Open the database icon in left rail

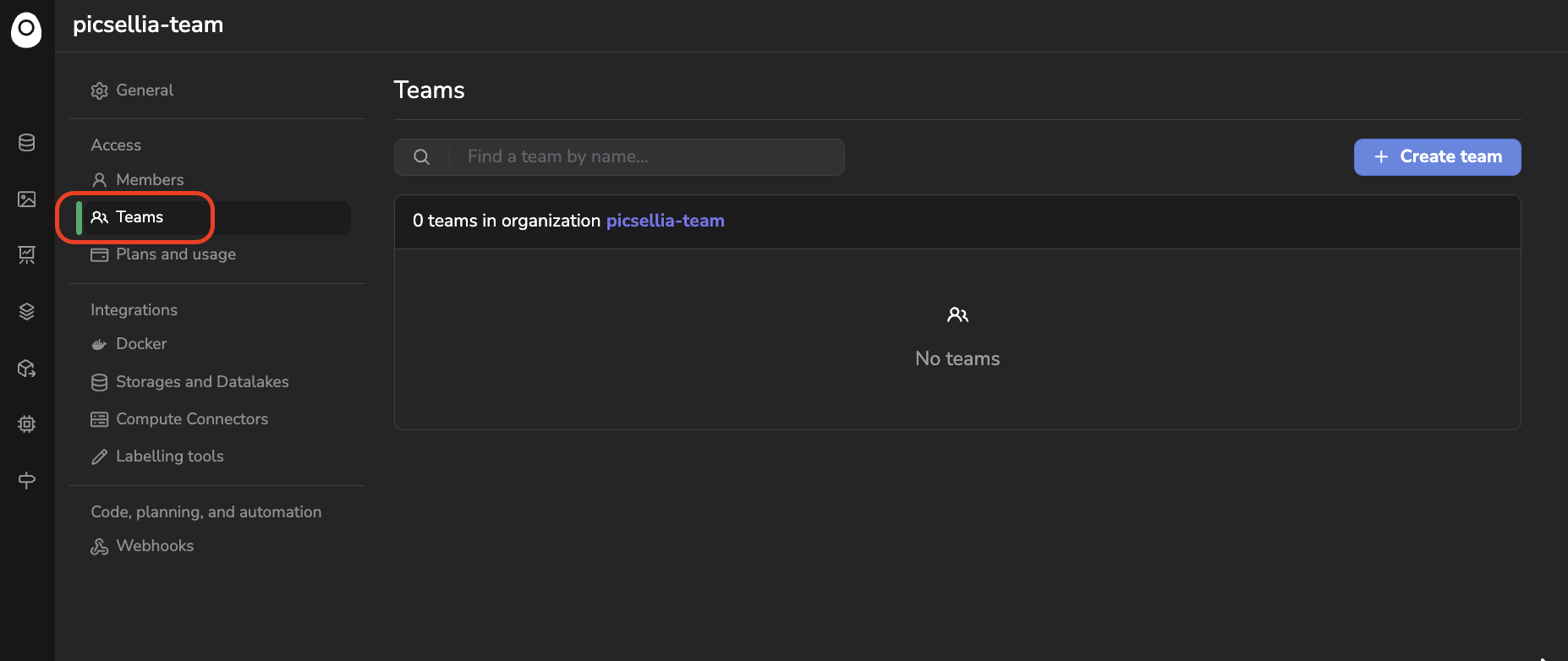[x=27, y=143]
